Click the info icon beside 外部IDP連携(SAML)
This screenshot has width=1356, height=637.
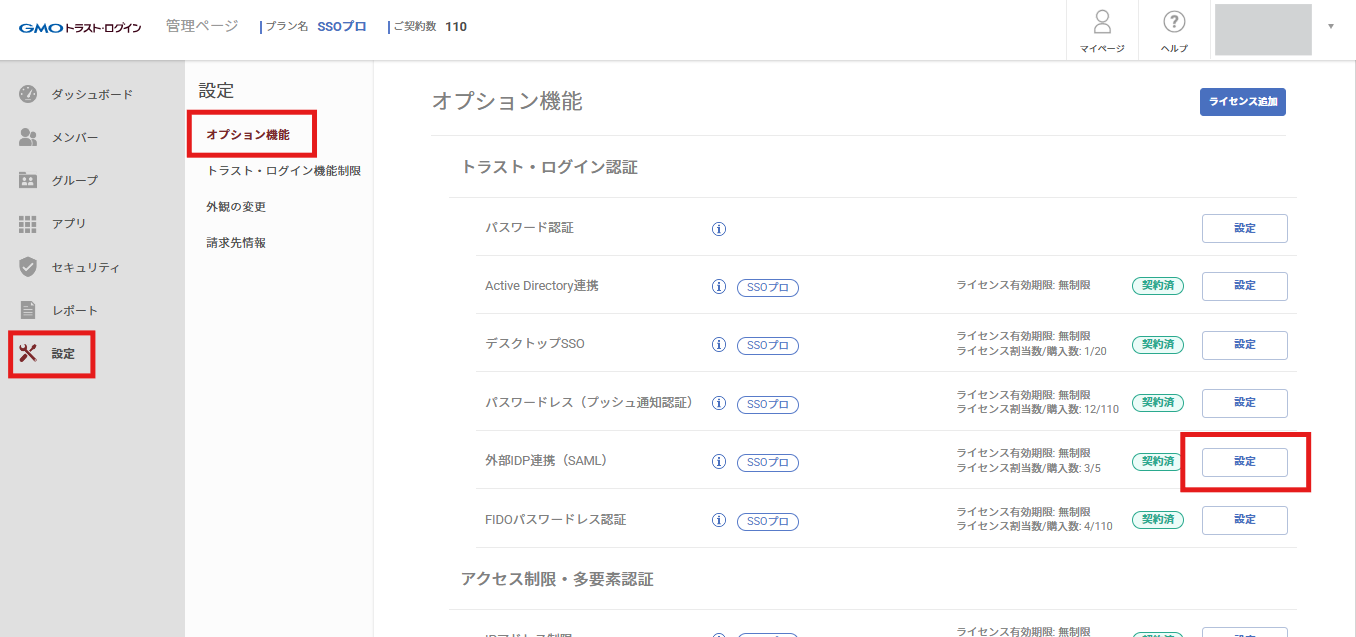click(x=718, y=462)
